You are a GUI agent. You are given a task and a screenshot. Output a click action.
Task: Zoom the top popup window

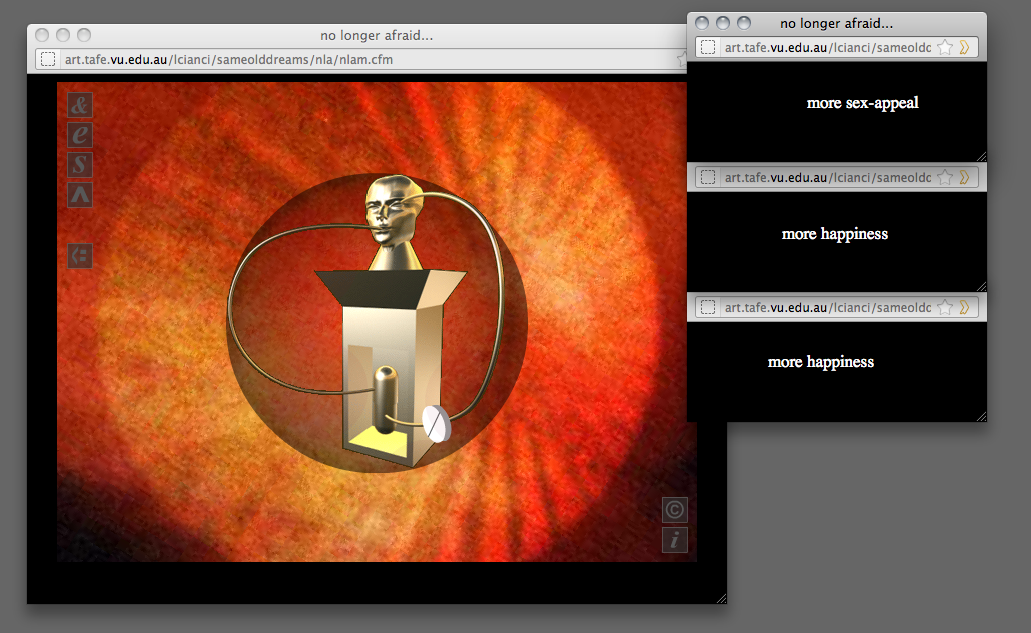click(744, 23)
